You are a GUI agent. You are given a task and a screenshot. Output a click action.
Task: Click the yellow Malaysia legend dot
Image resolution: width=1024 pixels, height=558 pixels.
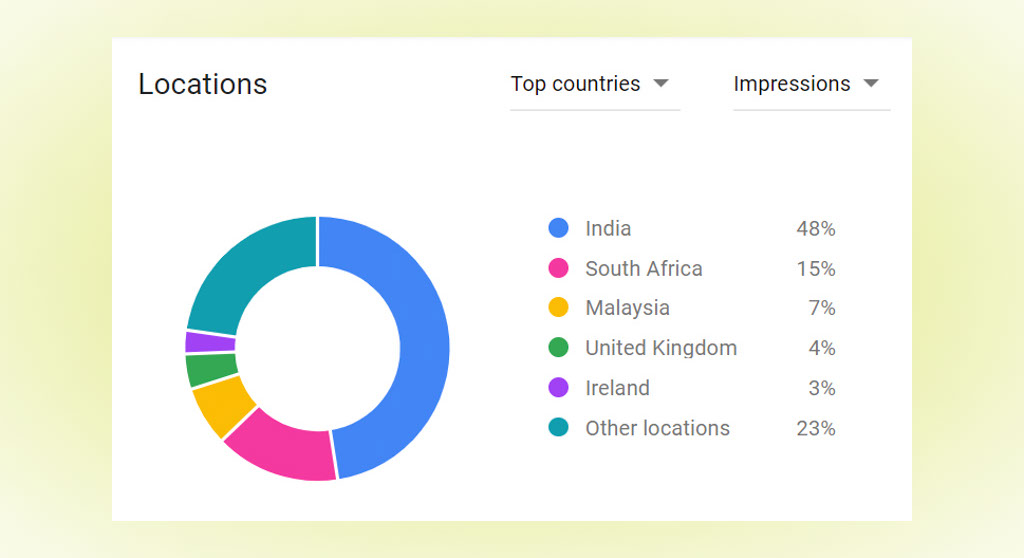click(558, 307)
